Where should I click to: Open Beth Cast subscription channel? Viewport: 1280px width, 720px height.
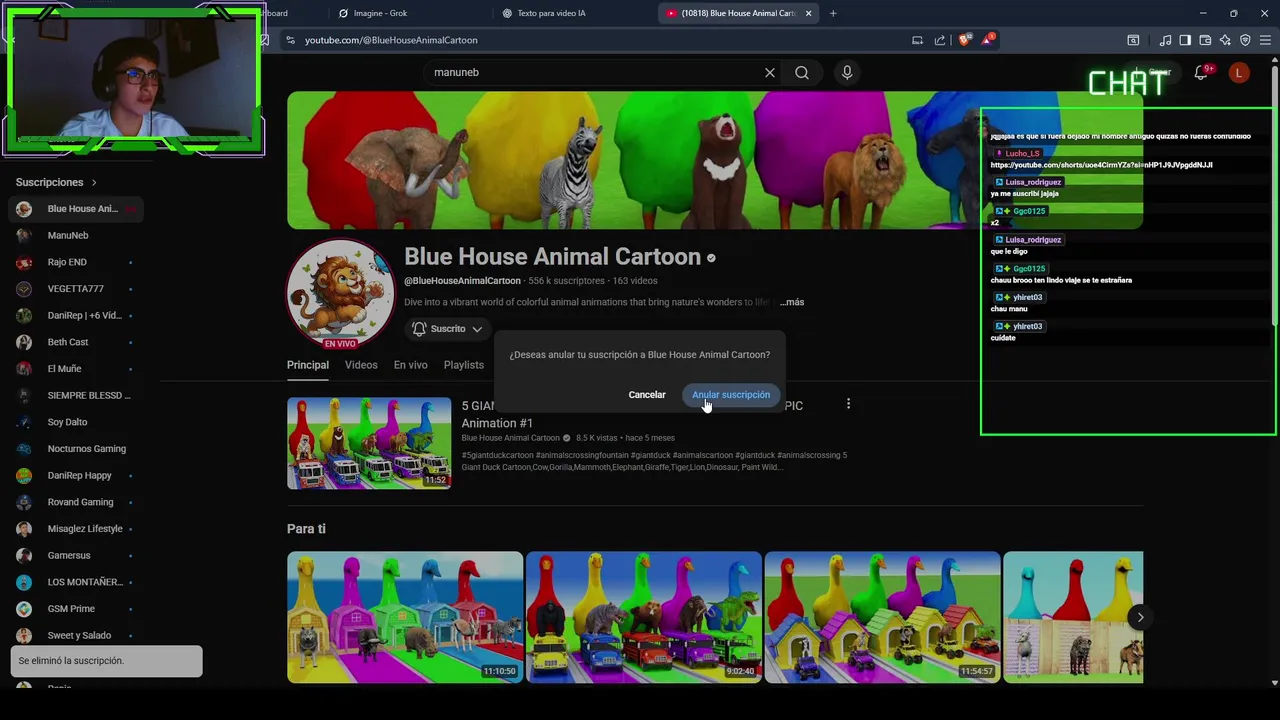click(76, 342)
